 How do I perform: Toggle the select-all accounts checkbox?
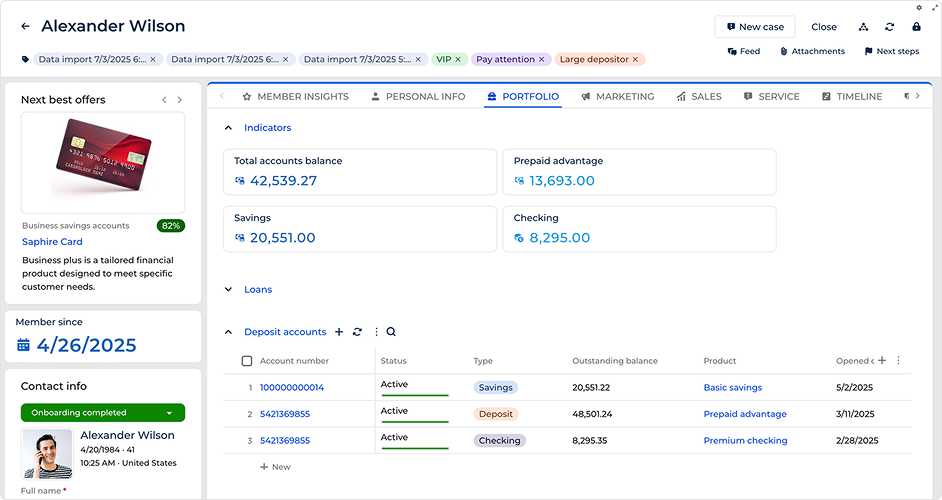point(247,361)
